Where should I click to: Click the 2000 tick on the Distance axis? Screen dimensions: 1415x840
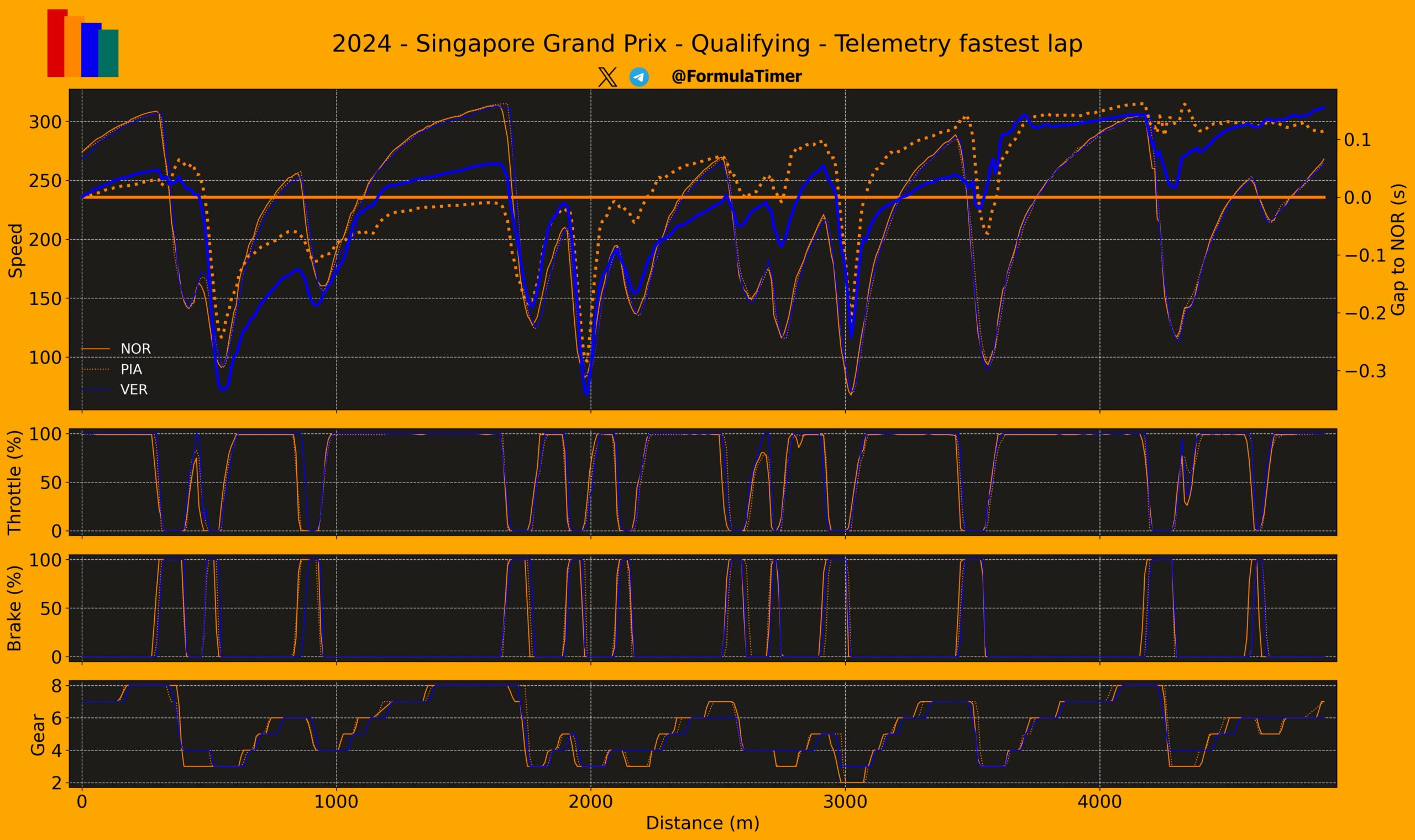[x=591, y=802]
